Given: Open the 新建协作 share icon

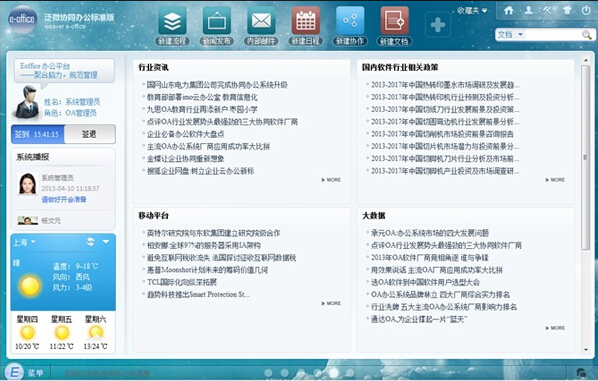Looking at the screenshot, I should (x=350, y=21).
